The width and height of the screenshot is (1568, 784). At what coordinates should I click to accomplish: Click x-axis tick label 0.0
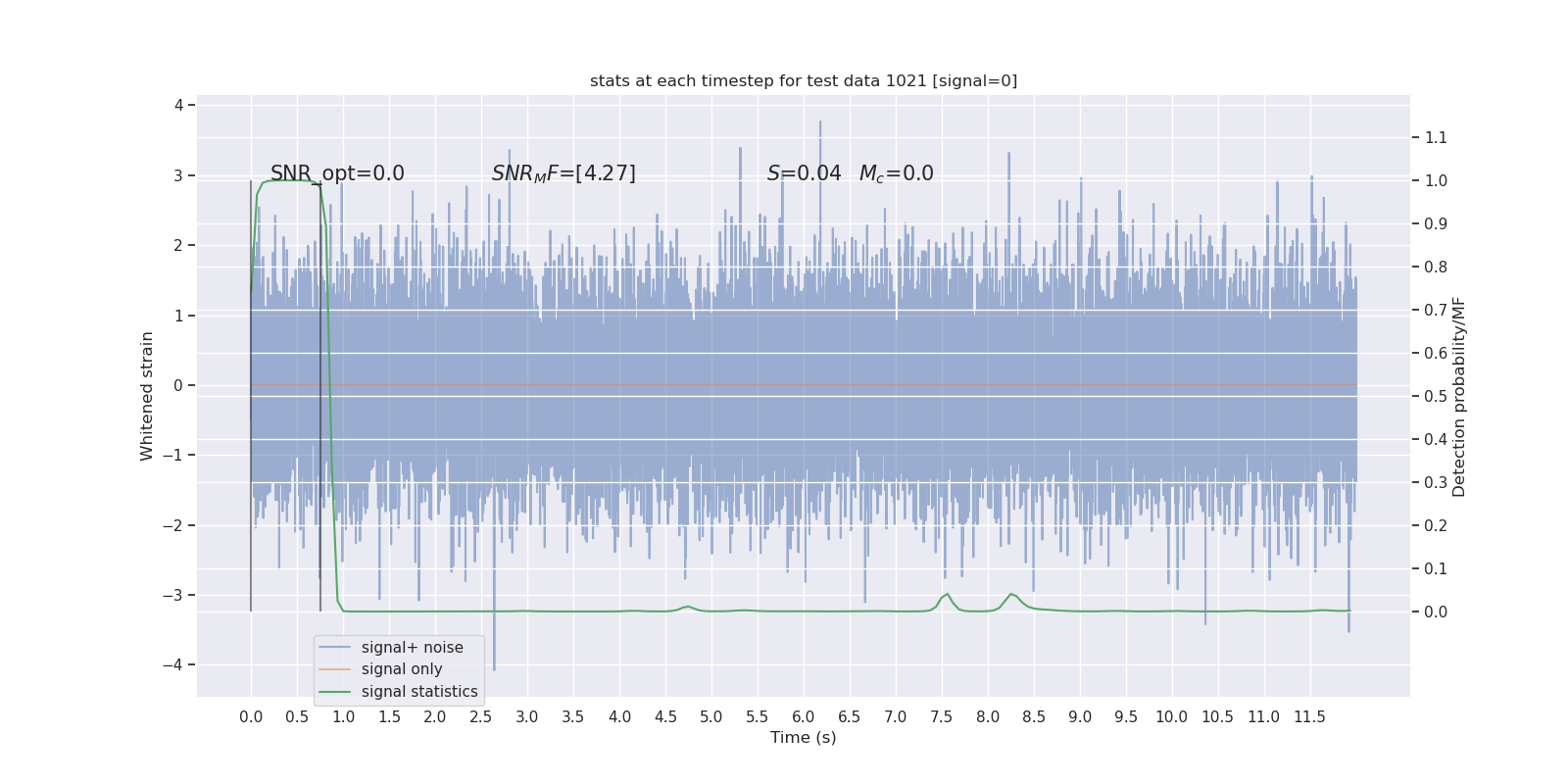pos(251,716)
